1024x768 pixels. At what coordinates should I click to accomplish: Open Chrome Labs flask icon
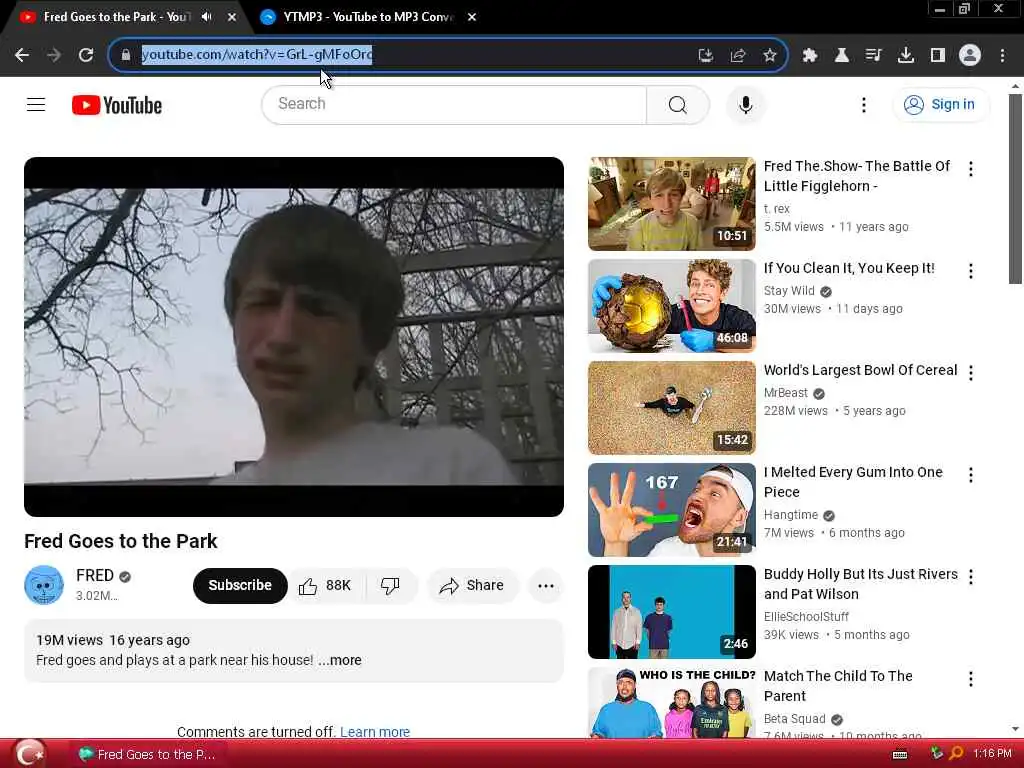point(842,56)
